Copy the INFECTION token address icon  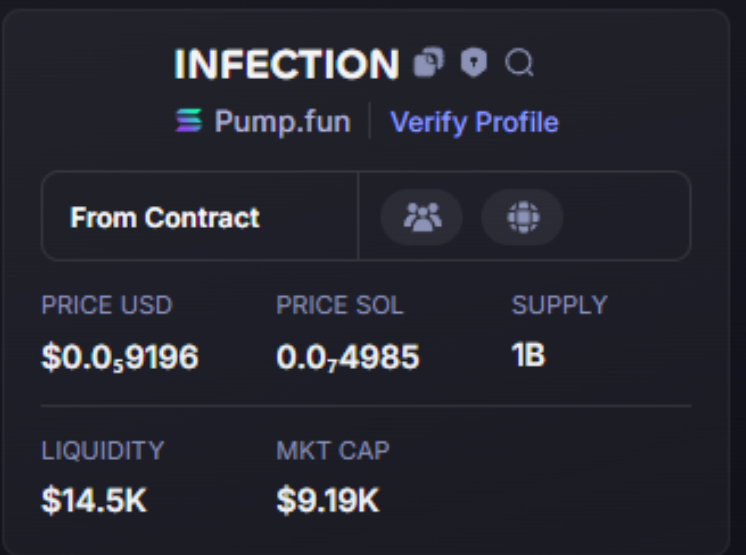point(429,62)
